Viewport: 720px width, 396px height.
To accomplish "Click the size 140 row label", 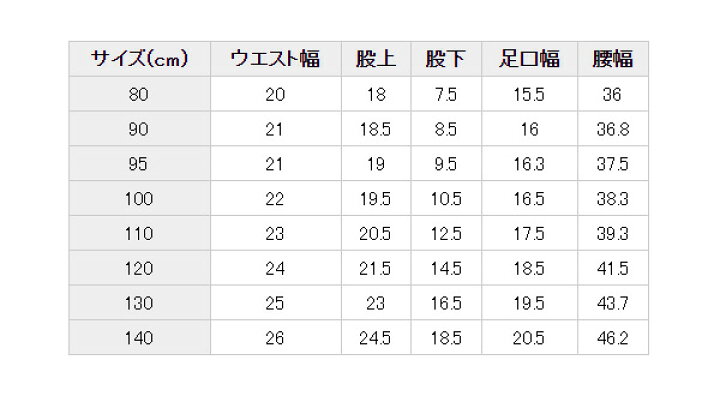I will pos(140,338).
